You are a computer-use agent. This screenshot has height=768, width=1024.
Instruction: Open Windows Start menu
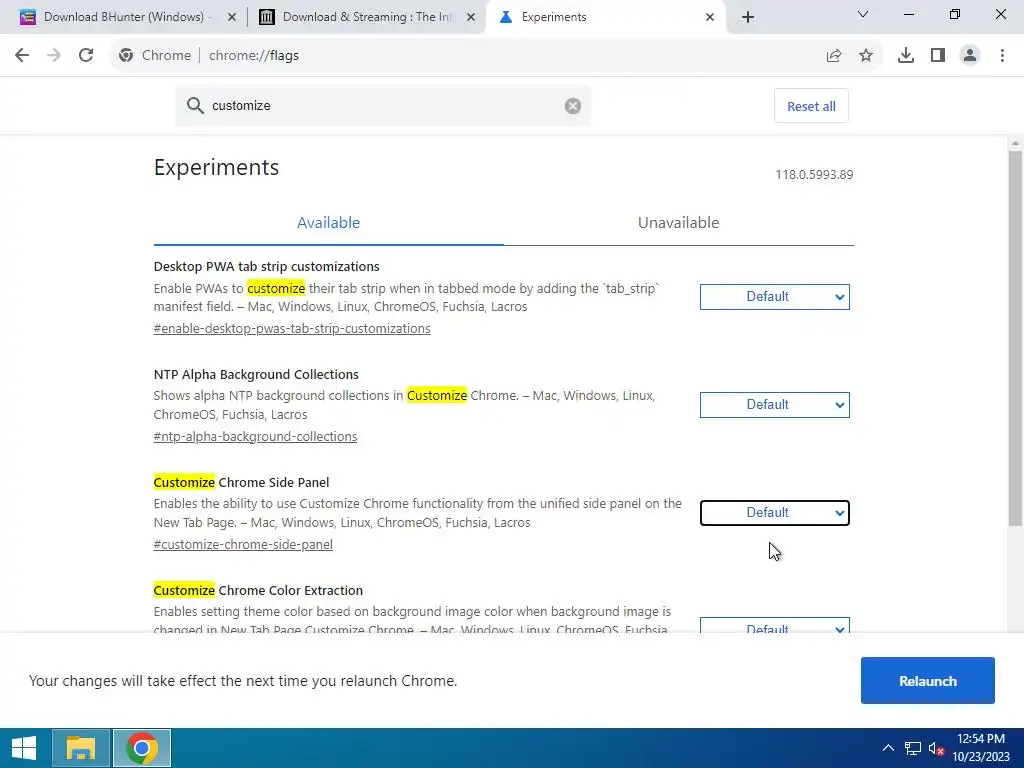24,748
